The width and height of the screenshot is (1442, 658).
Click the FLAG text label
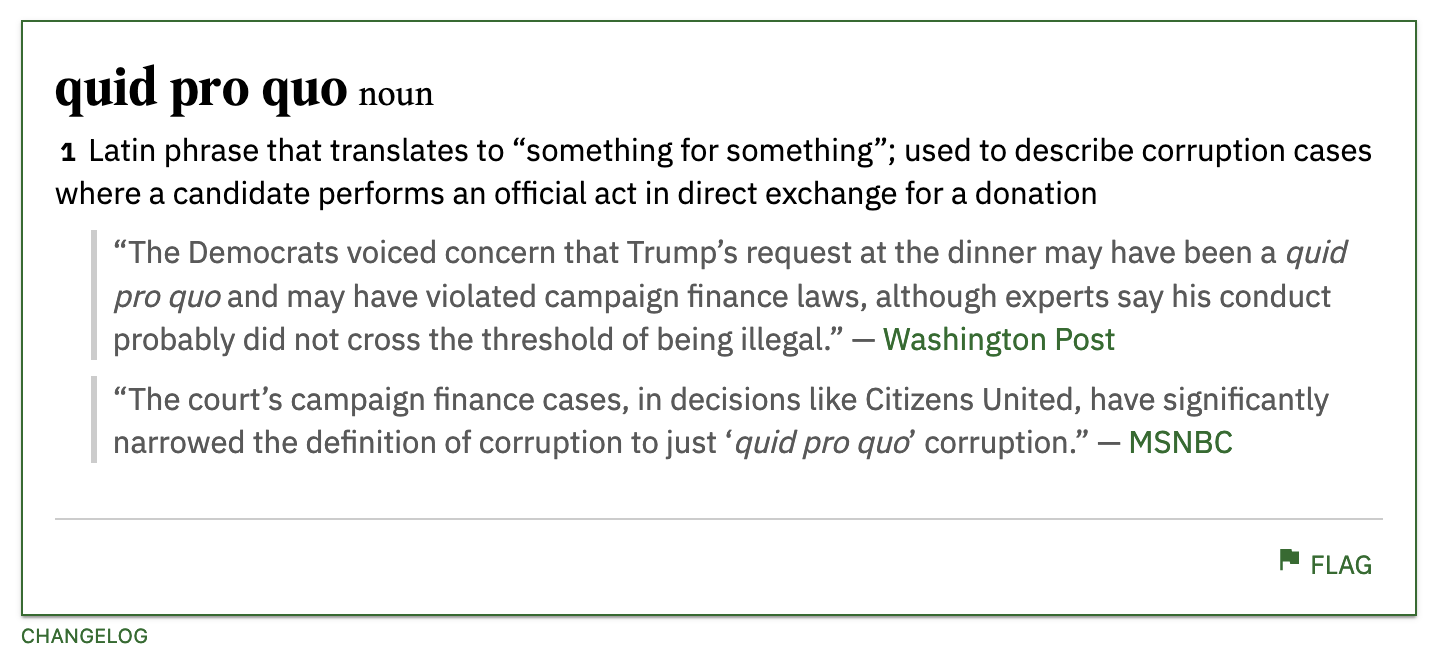click(1341, 565)
